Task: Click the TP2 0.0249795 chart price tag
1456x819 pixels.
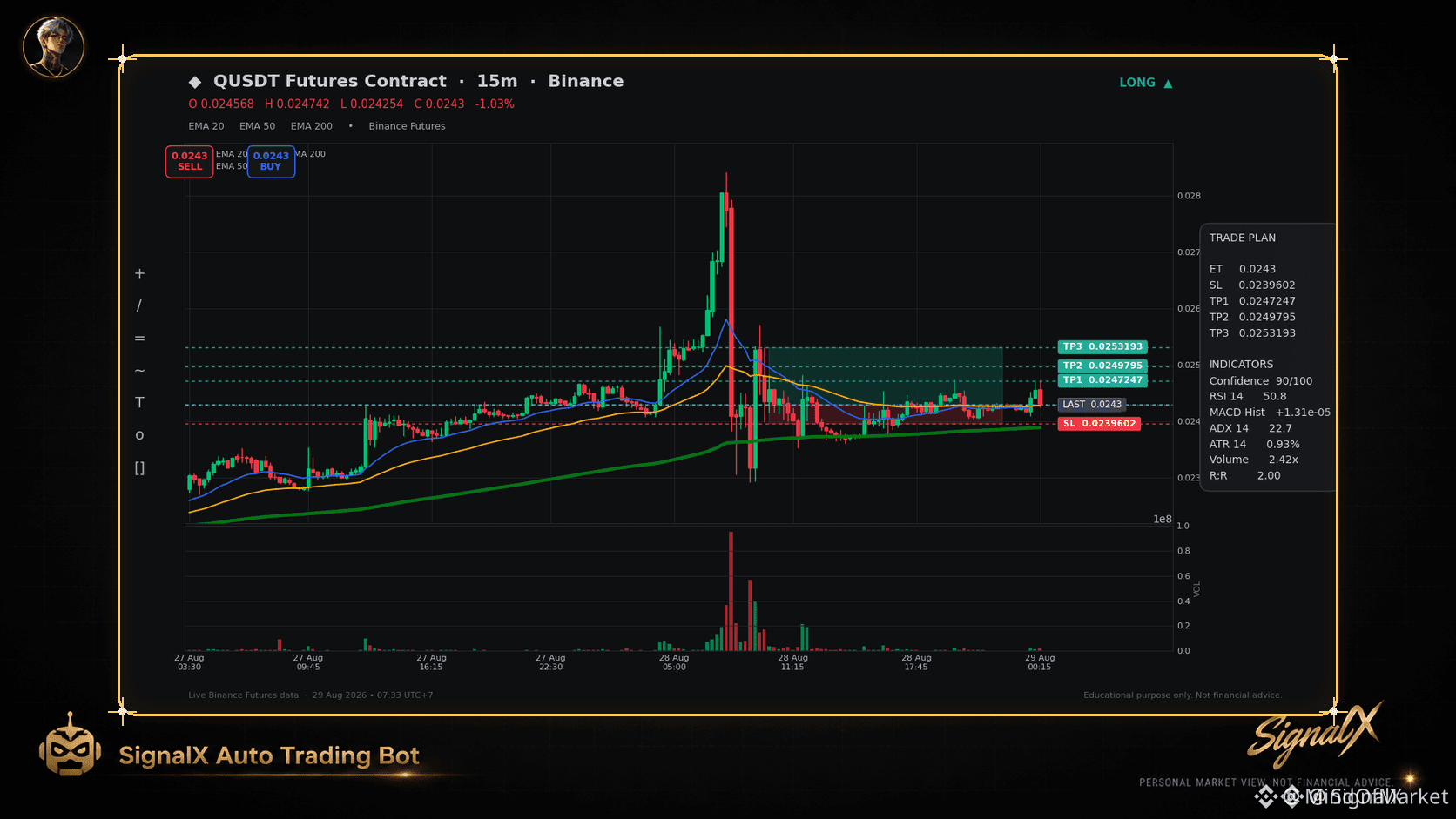Action: [x=1102, y=366]
